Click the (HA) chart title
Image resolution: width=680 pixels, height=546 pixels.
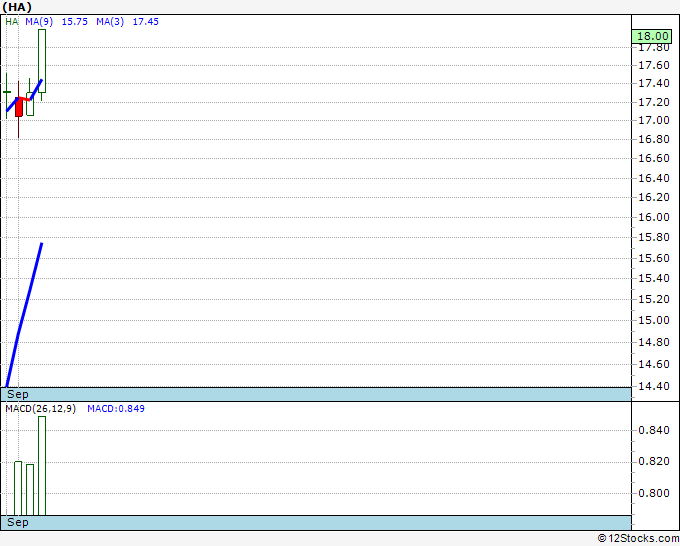pos(17,7)
